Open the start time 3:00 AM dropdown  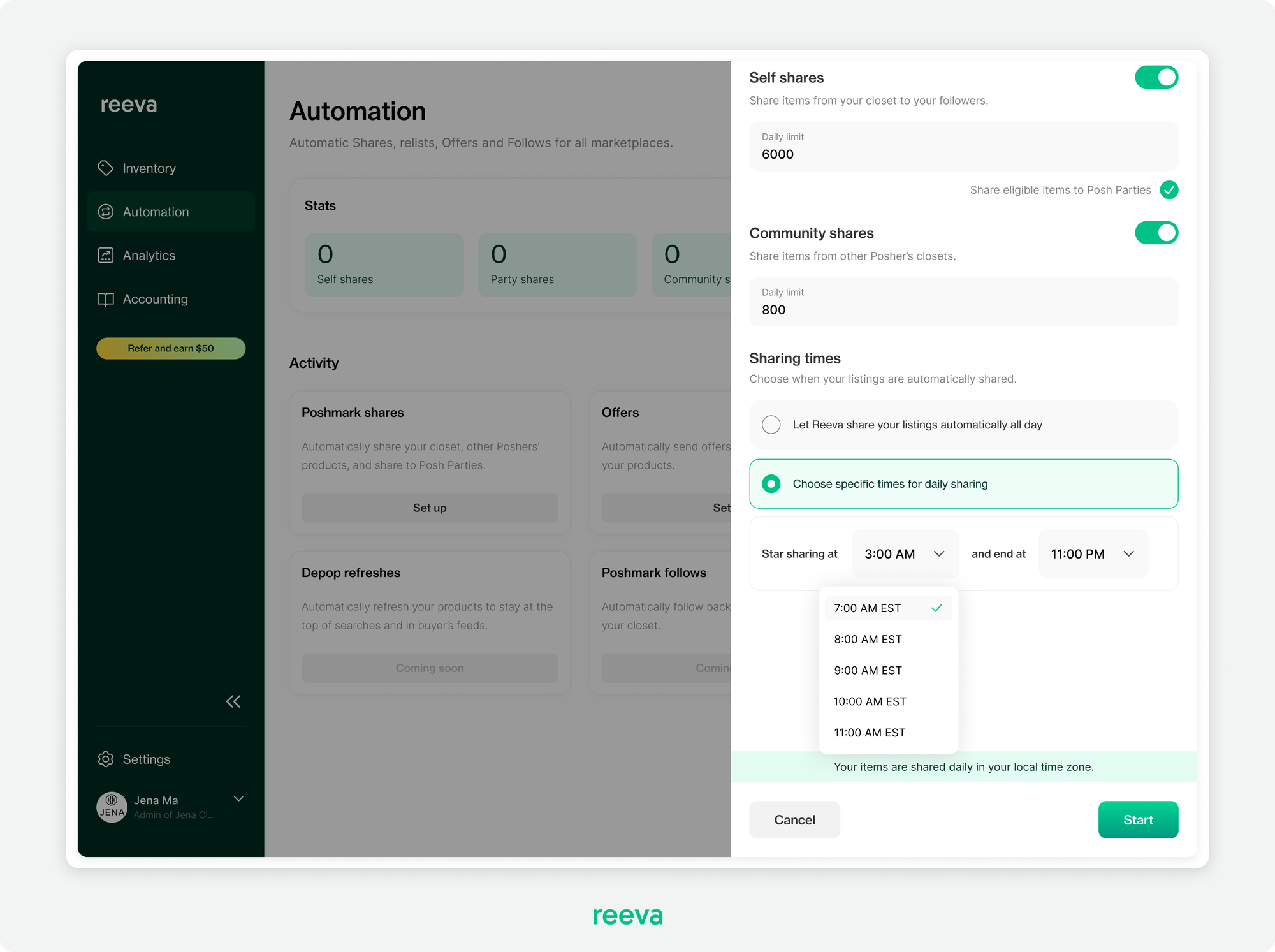click(905, 554)
